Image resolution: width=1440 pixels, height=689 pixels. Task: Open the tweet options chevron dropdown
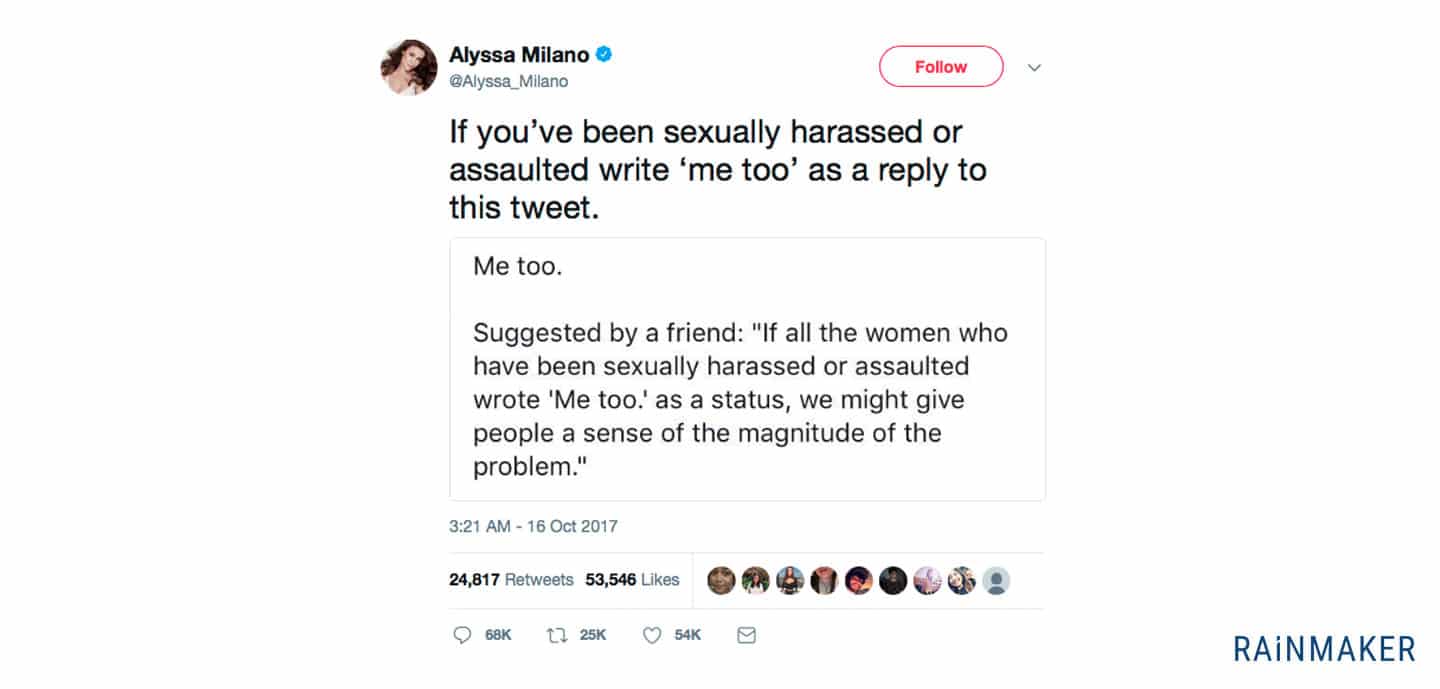[1035, 68]
